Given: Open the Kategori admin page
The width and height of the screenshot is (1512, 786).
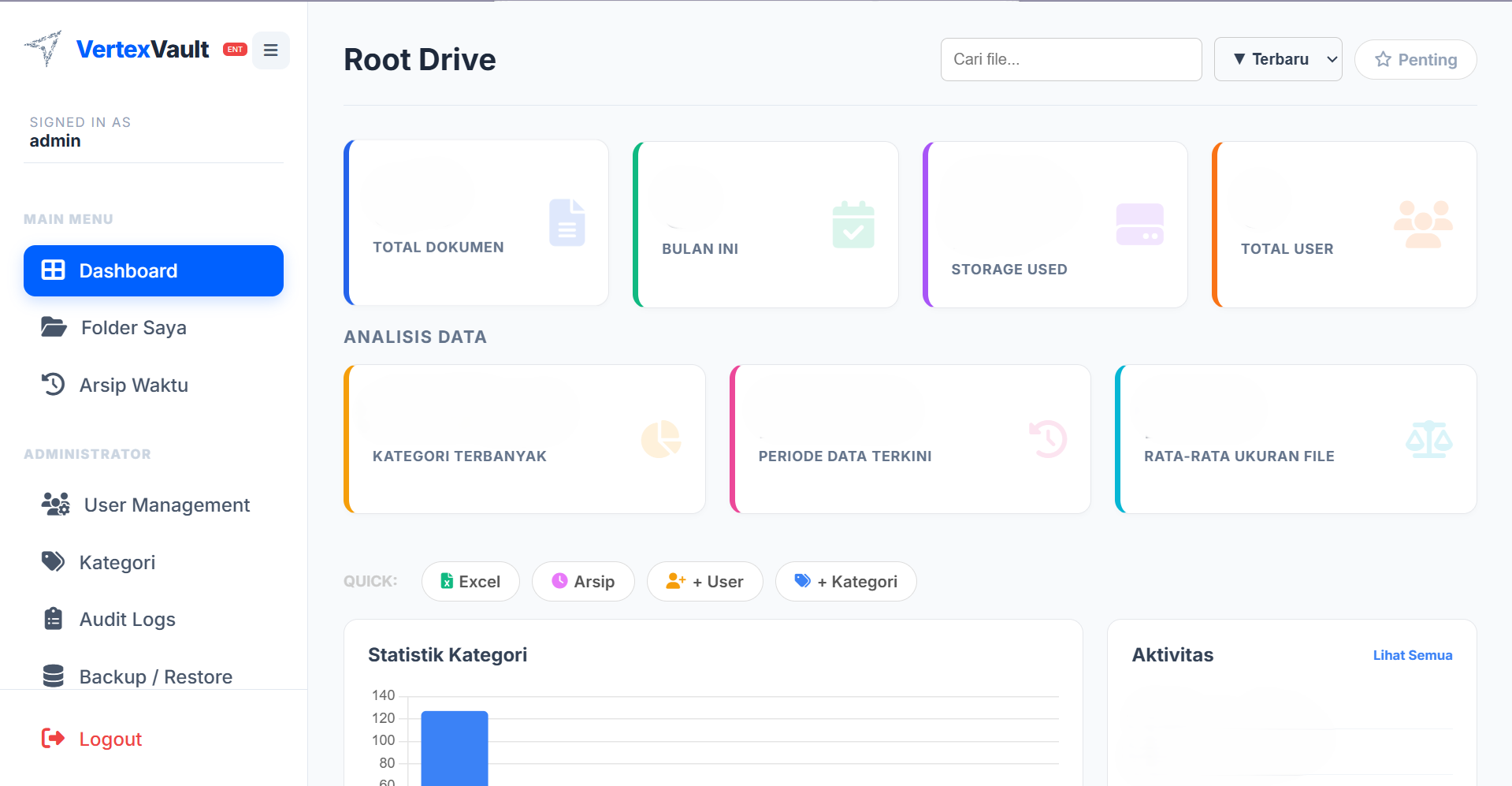Looking at the screenshot, I should pyautogui.click(x=154, y=562).
